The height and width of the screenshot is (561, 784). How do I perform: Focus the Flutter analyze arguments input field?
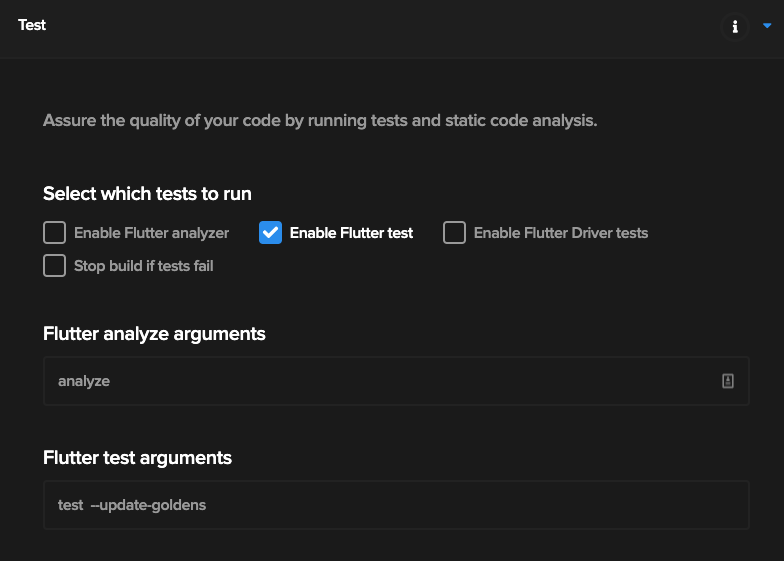(380, 381)
